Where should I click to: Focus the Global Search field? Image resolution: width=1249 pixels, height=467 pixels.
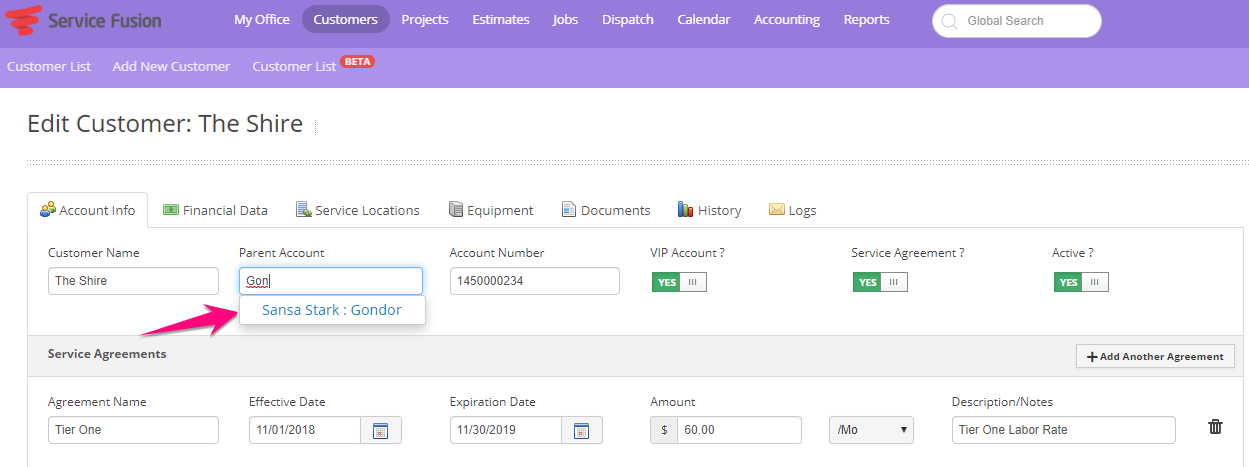click(x=1017, y=21)
